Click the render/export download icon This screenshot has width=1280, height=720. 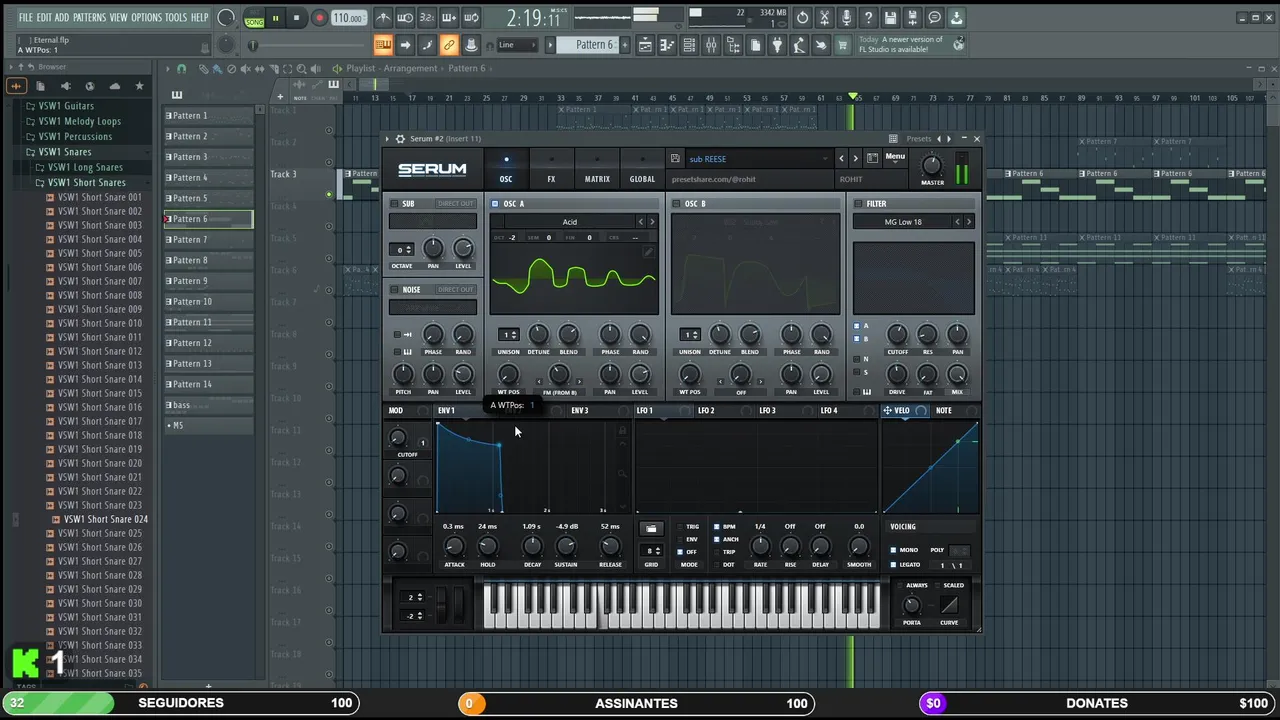coord(956,18)
